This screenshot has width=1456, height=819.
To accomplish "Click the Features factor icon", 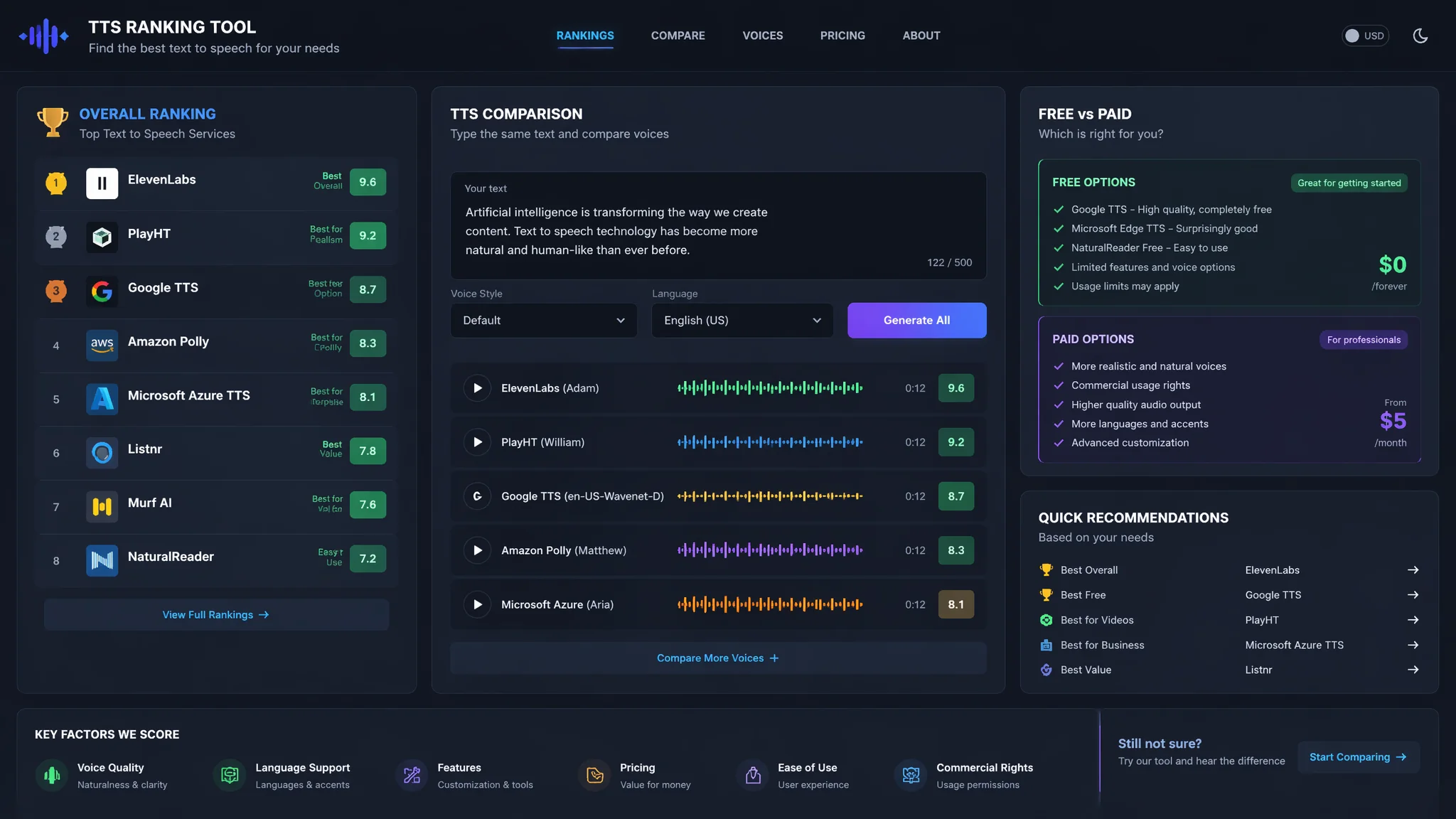I will point(412,775).
